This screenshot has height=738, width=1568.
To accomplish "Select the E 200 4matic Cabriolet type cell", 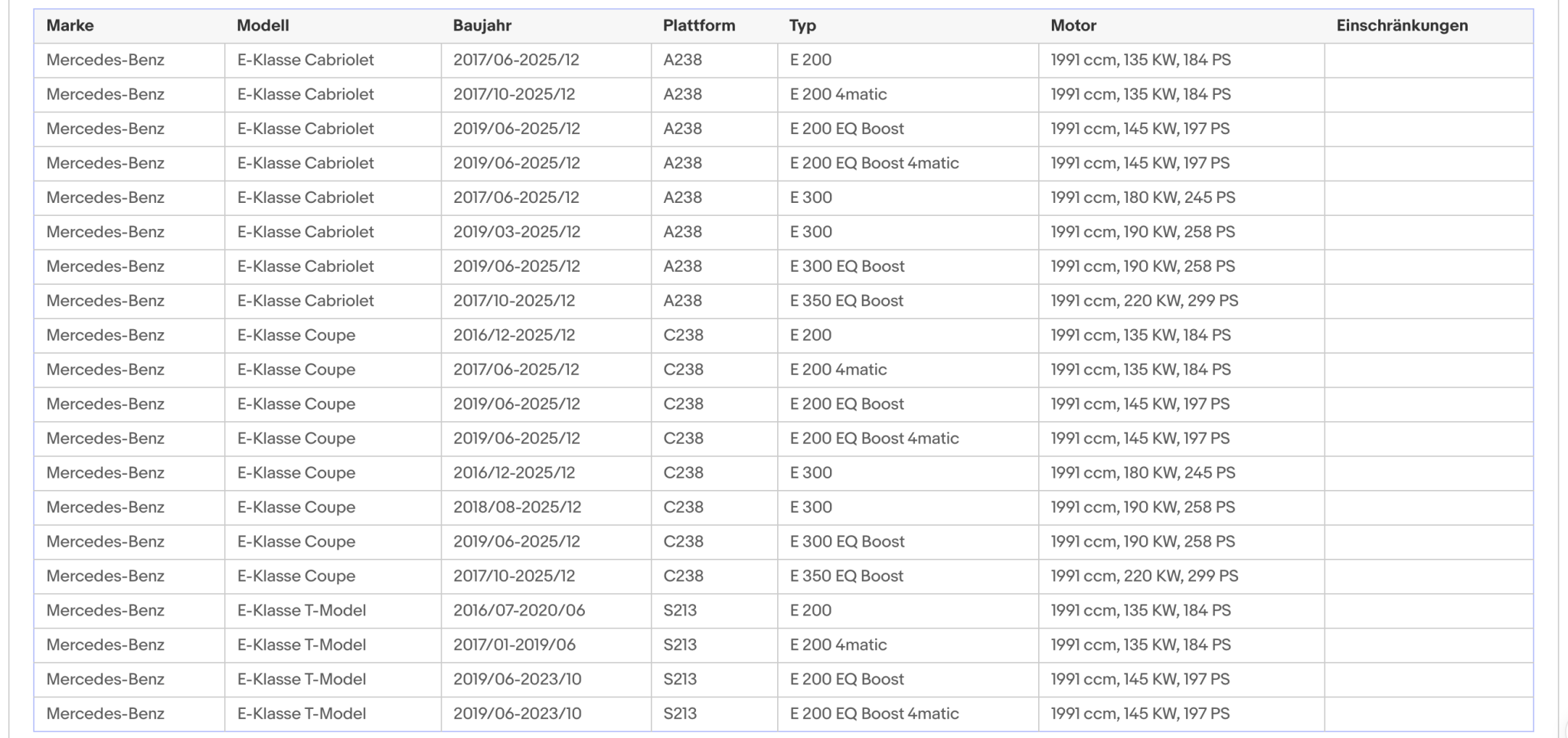I will (908, 95).
